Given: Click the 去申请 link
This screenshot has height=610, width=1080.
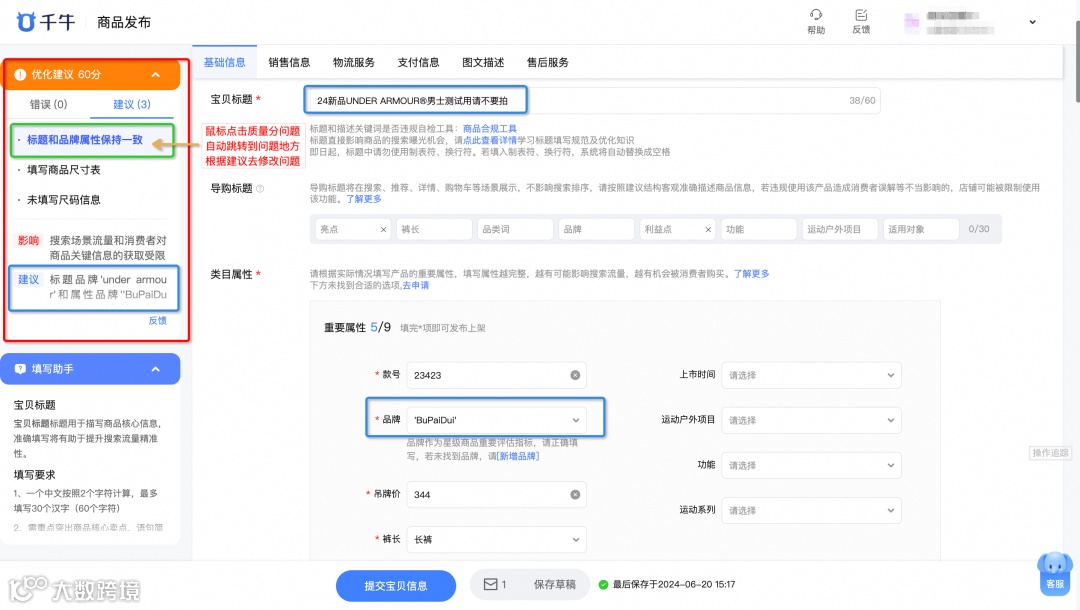Looking at the screenshot, I should click(415, 285).
